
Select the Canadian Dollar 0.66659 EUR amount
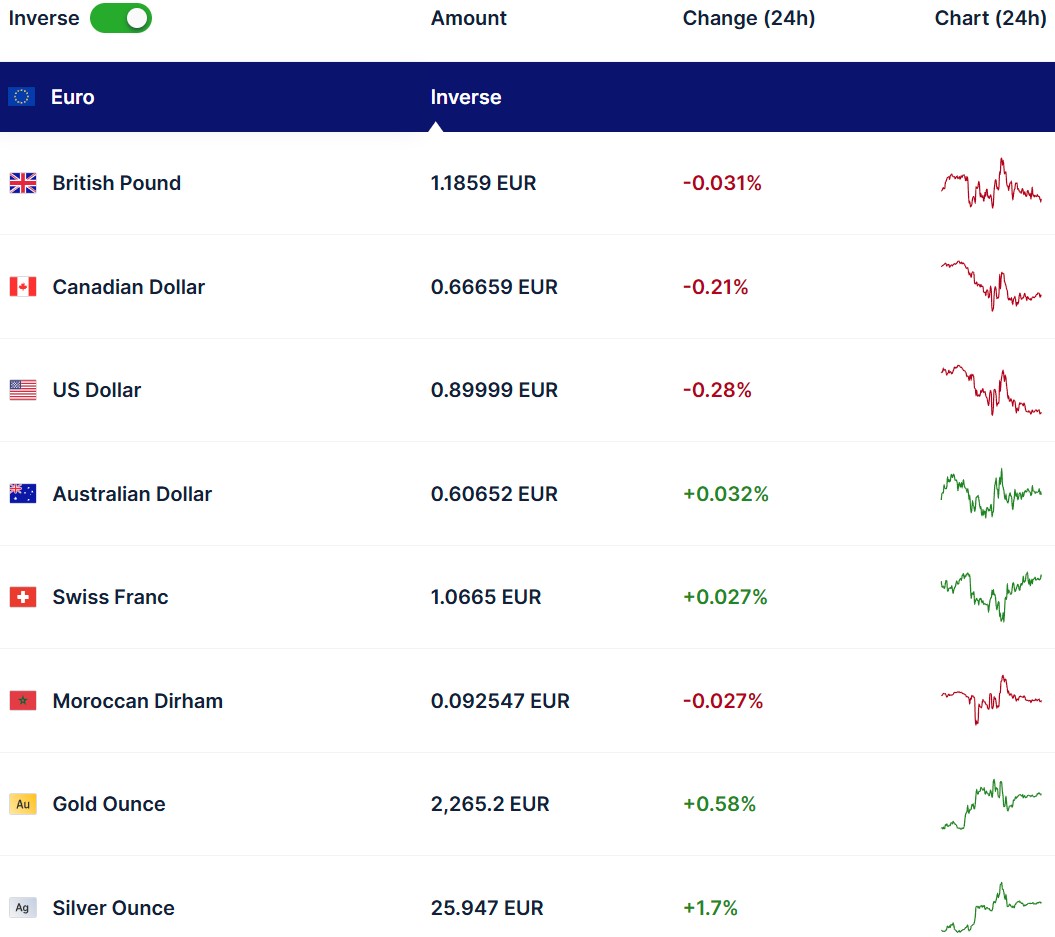point(494,287)
